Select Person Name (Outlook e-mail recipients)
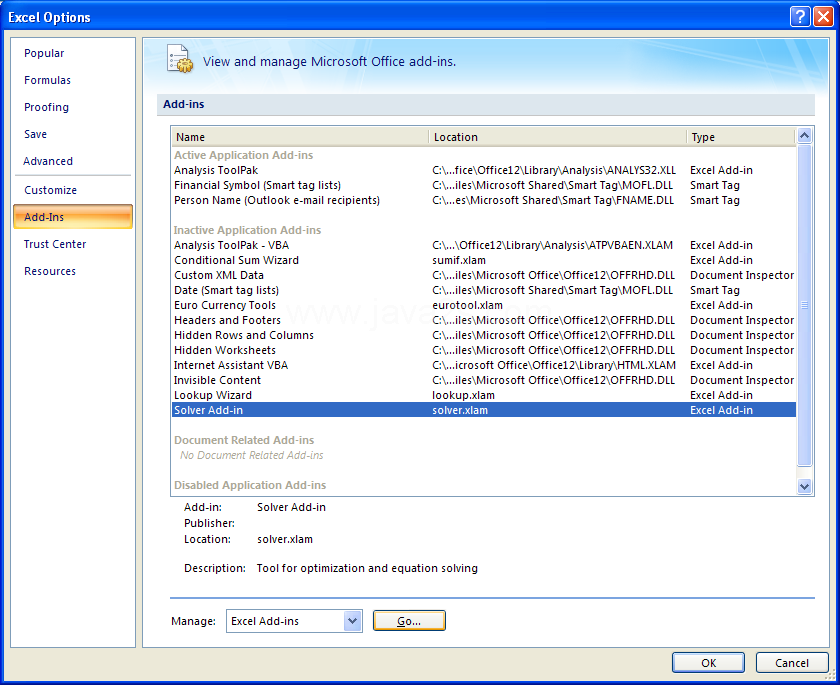The image size is (840, 685). point(484,200)
